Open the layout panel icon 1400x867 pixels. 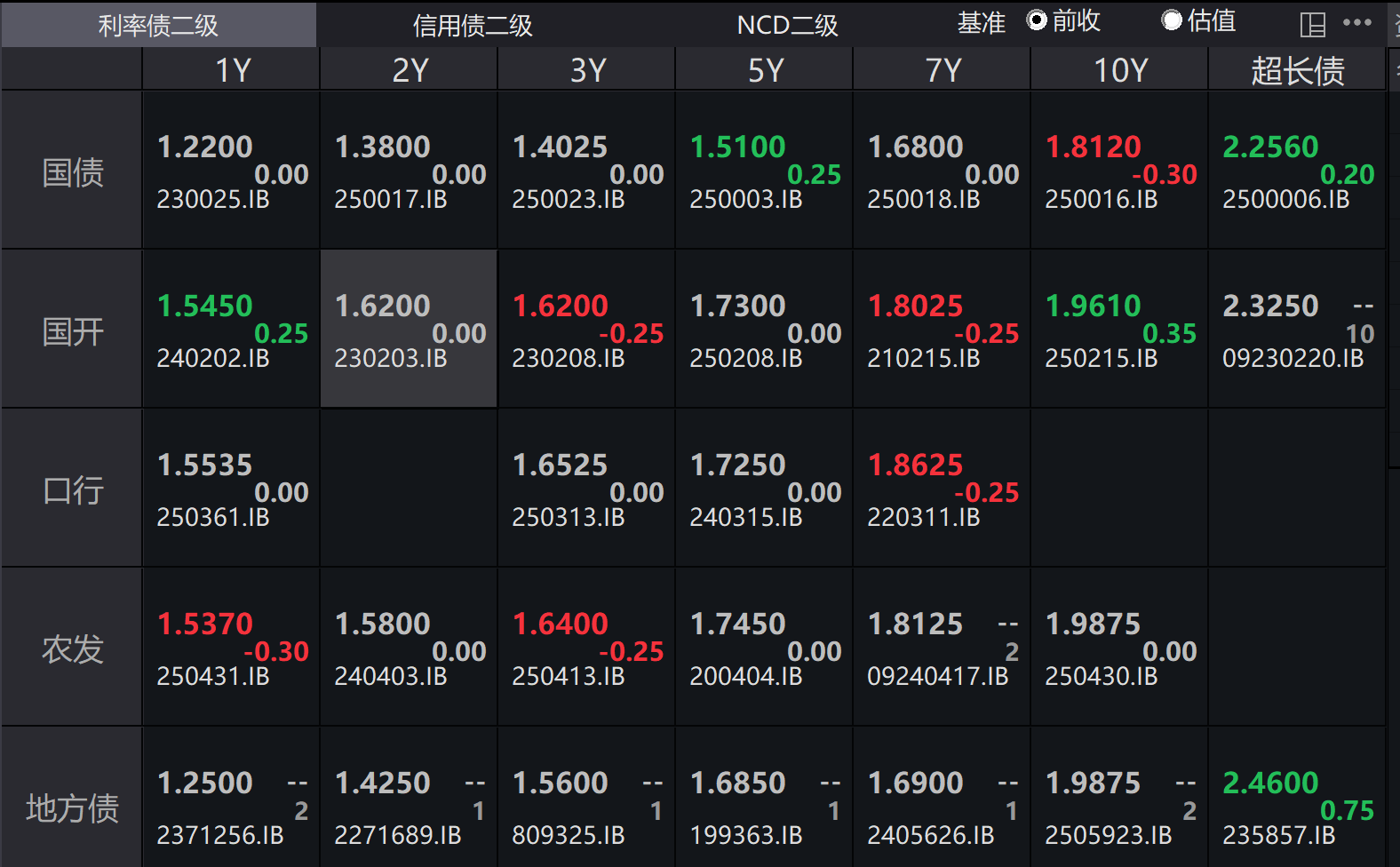tap(1312, 24)
